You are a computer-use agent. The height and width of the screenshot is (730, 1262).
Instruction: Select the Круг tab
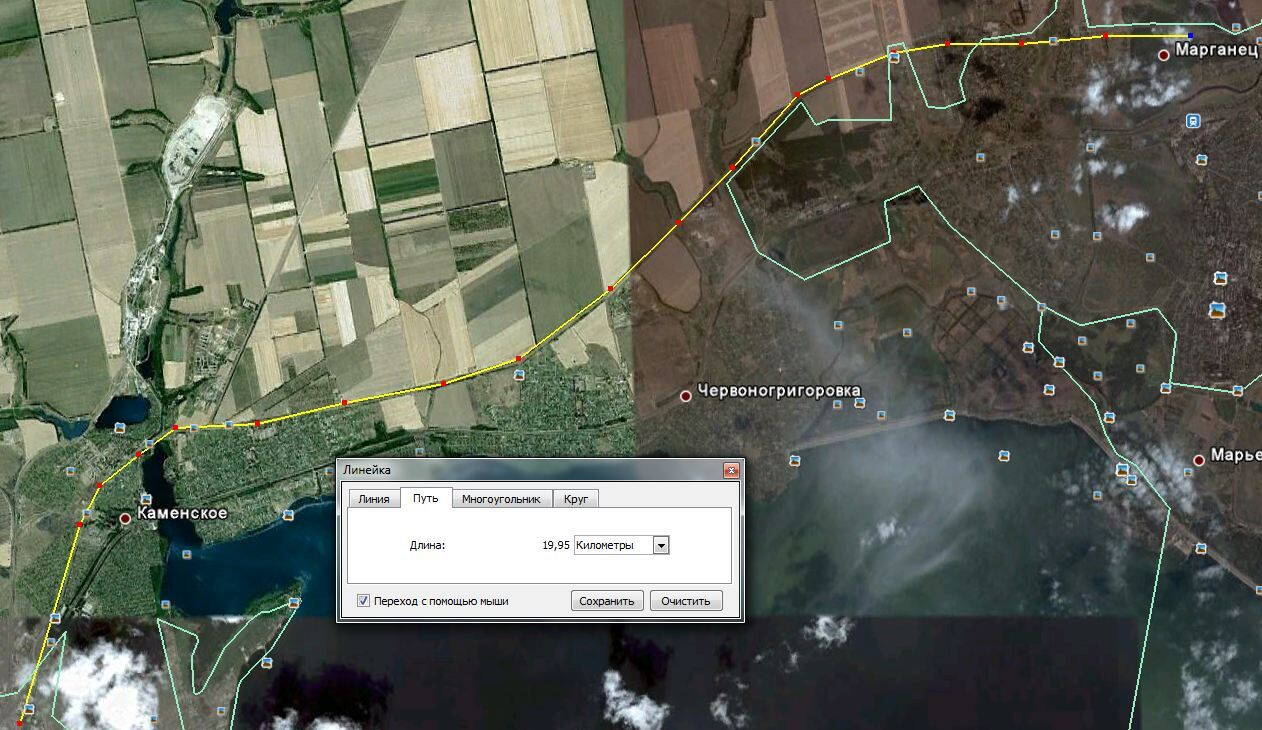point(575,499)
